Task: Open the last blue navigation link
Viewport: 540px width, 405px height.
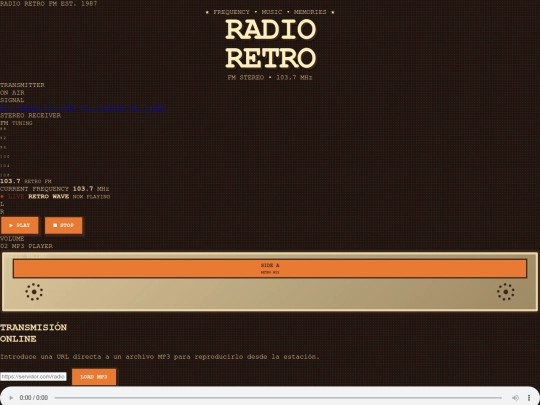Action: pos(148,108)
